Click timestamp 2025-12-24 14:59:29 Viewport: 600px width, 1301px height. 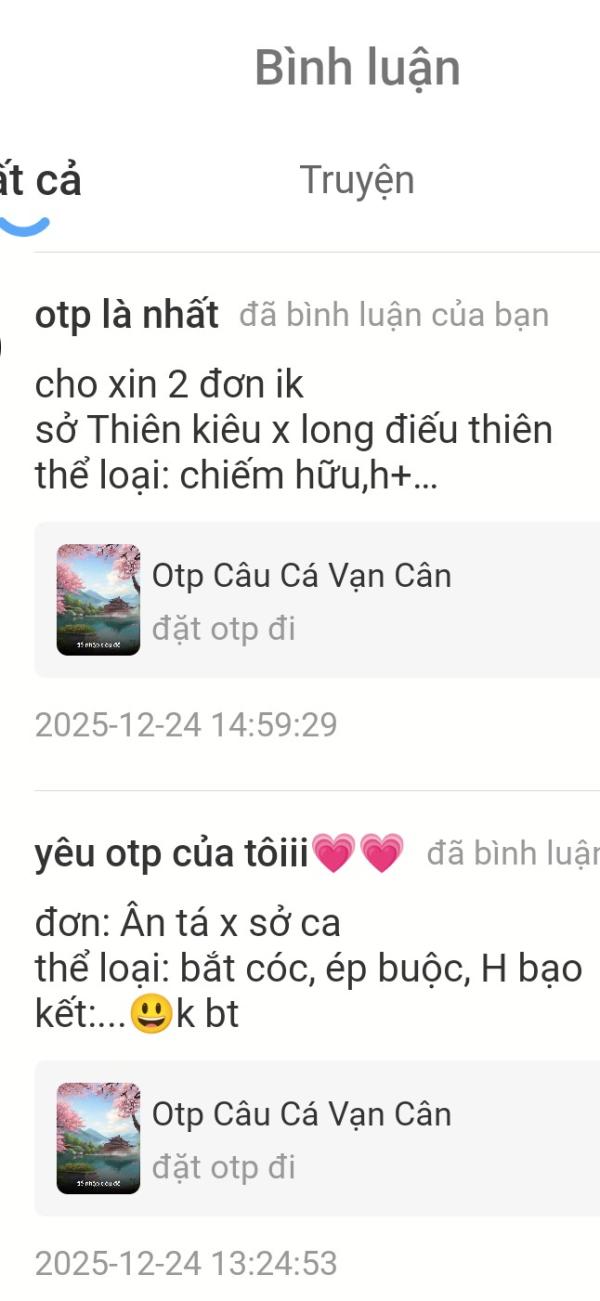186,725
